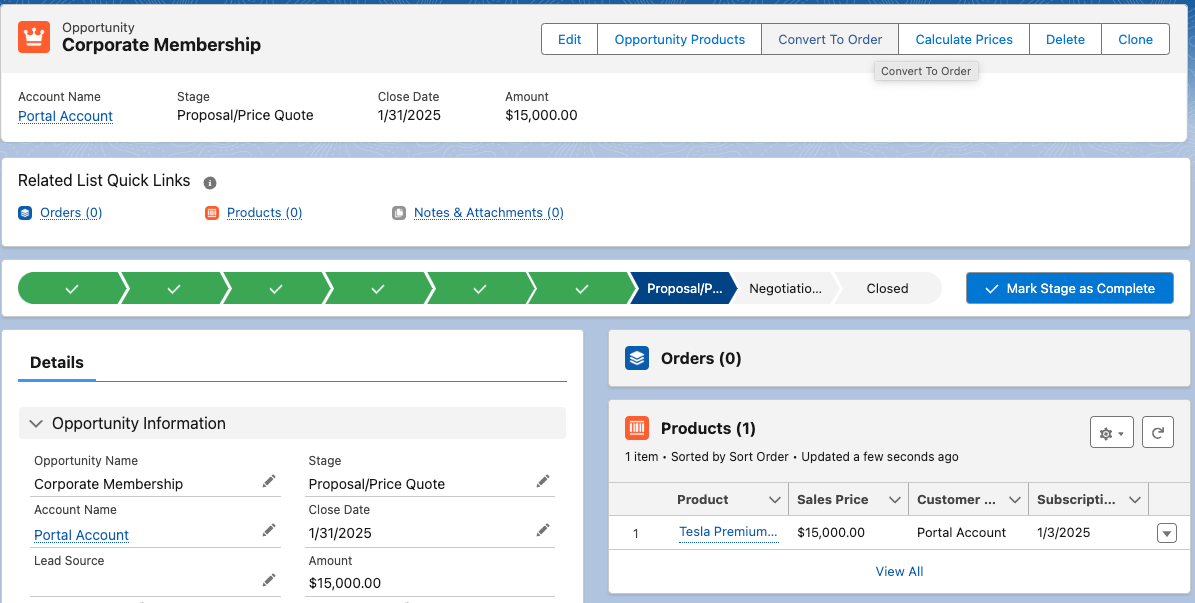This screenshot has height=603, width=1195.
Task: Click Corporate Membership in Opportunity Name field
Action: (109, 484)
